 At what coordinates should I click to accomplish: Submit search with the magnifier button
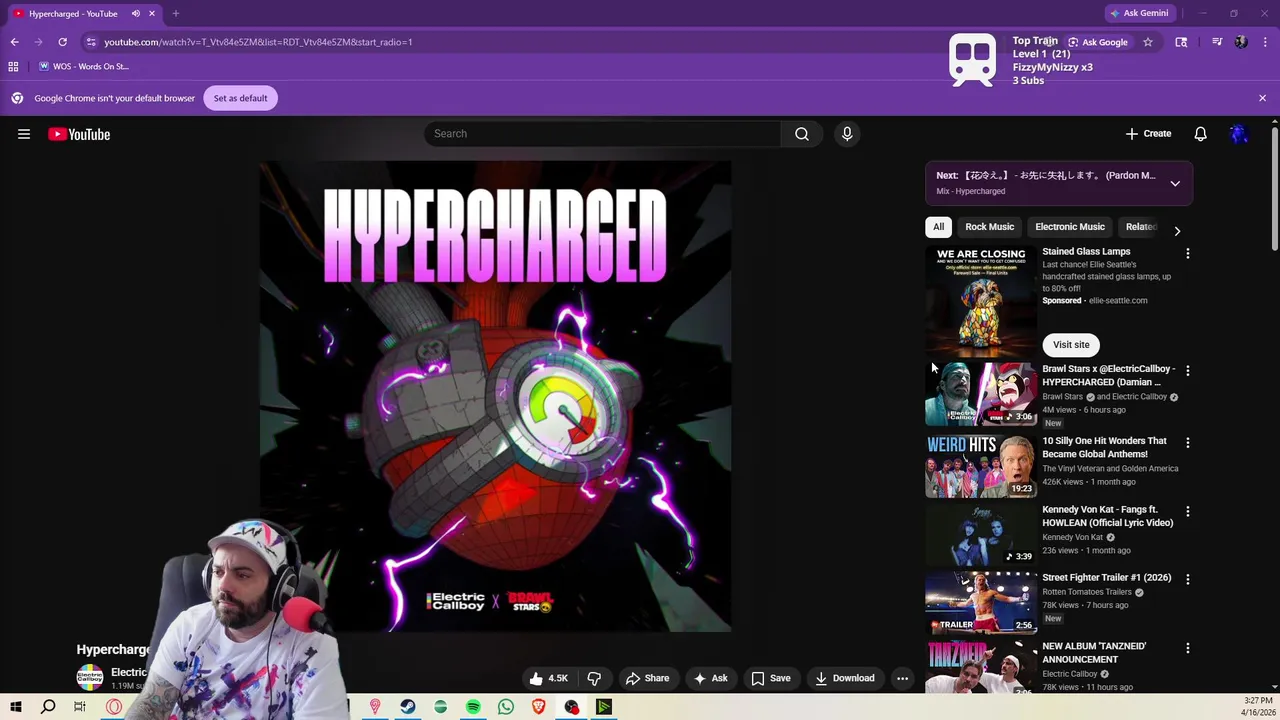[802, 134]
